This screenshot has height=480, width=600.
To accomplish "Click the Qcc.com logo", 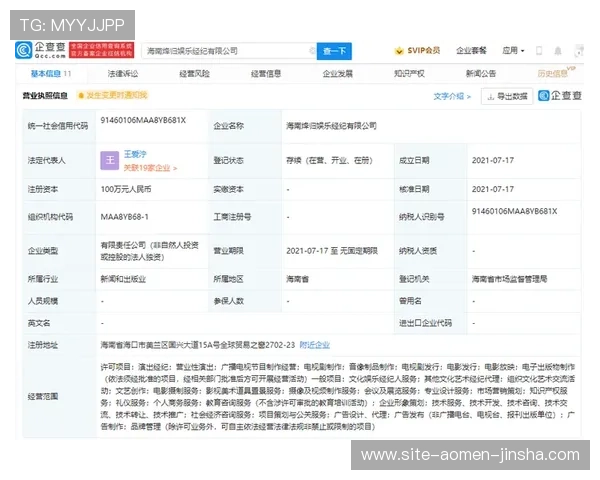I will click(x=40, y=50).
